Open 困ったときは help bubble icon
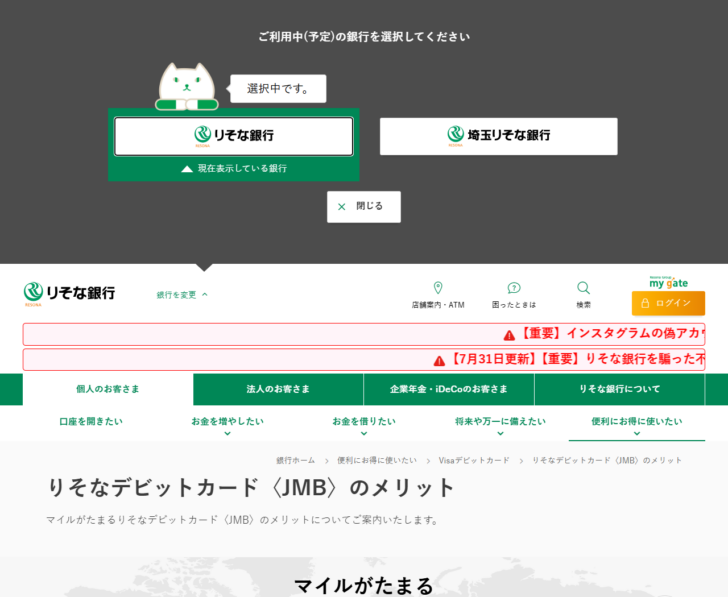The image size is (728, 597). 514,288
